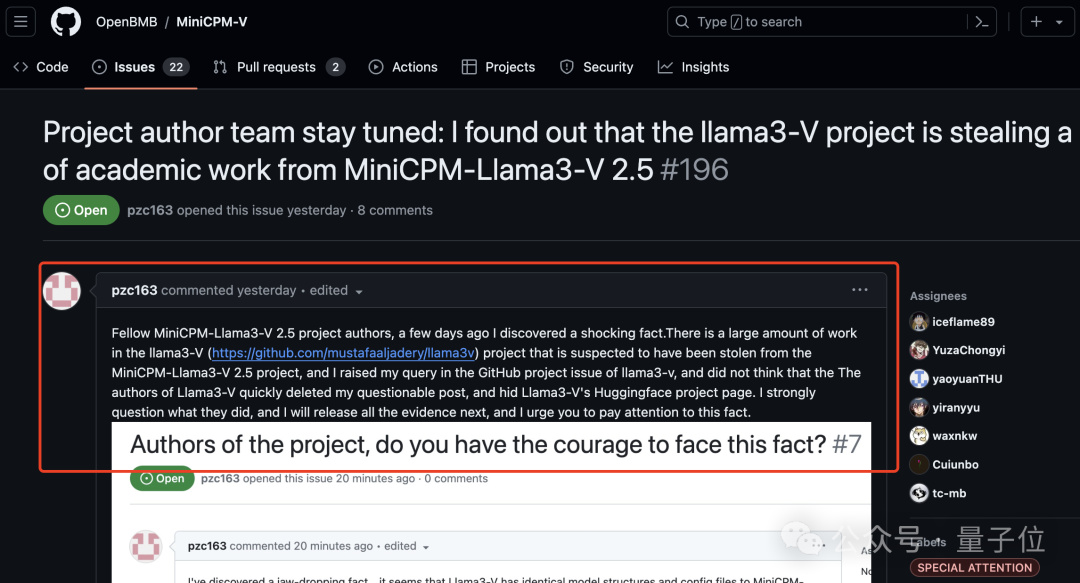This screenshot has height=583, width=1080.
Task: Select the Security tab
Action: 596,67
